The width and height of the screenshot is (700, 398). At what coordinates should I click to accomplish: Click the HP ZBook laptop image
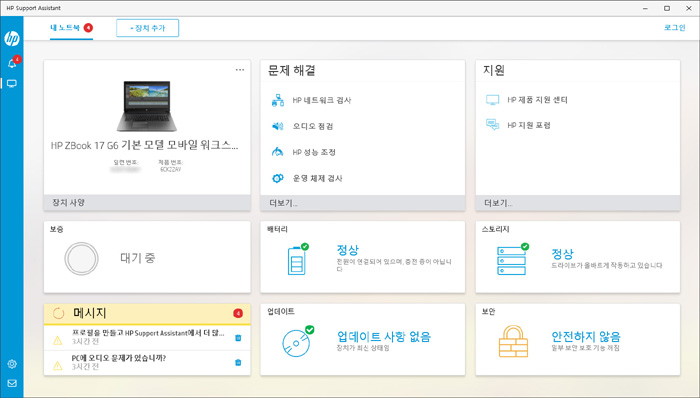click(x=147, y=106)
